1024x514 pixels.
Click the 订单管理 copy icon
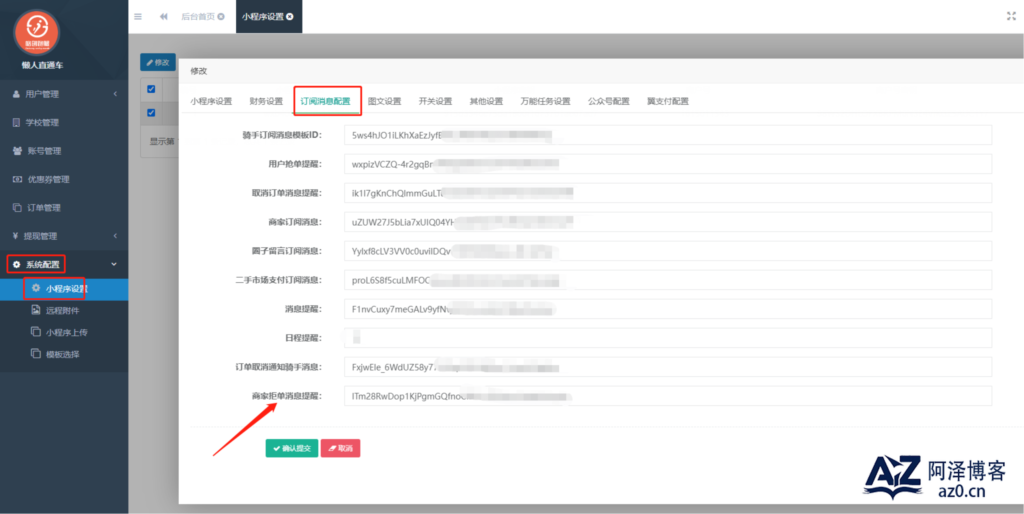tap(17, 208)
